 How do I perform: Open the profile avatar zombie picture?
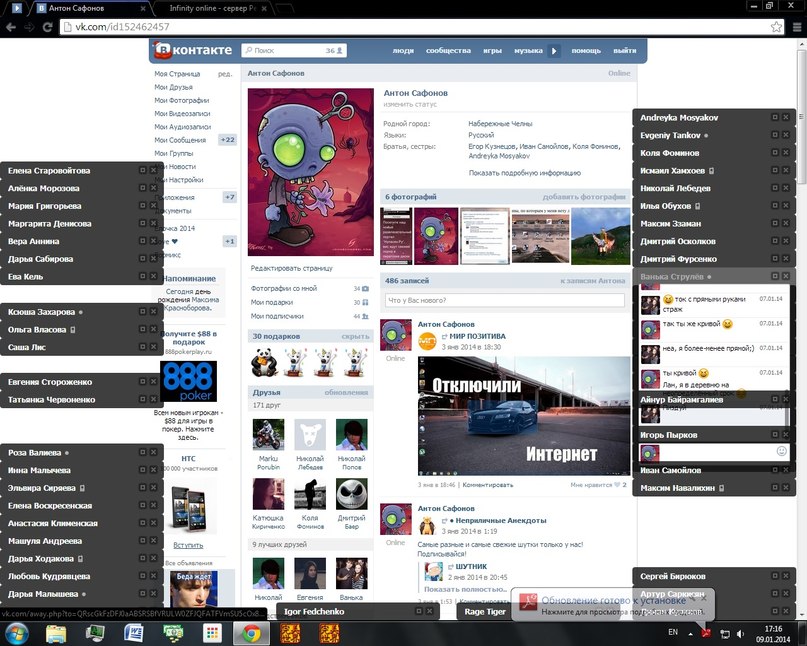click(311, 172)
